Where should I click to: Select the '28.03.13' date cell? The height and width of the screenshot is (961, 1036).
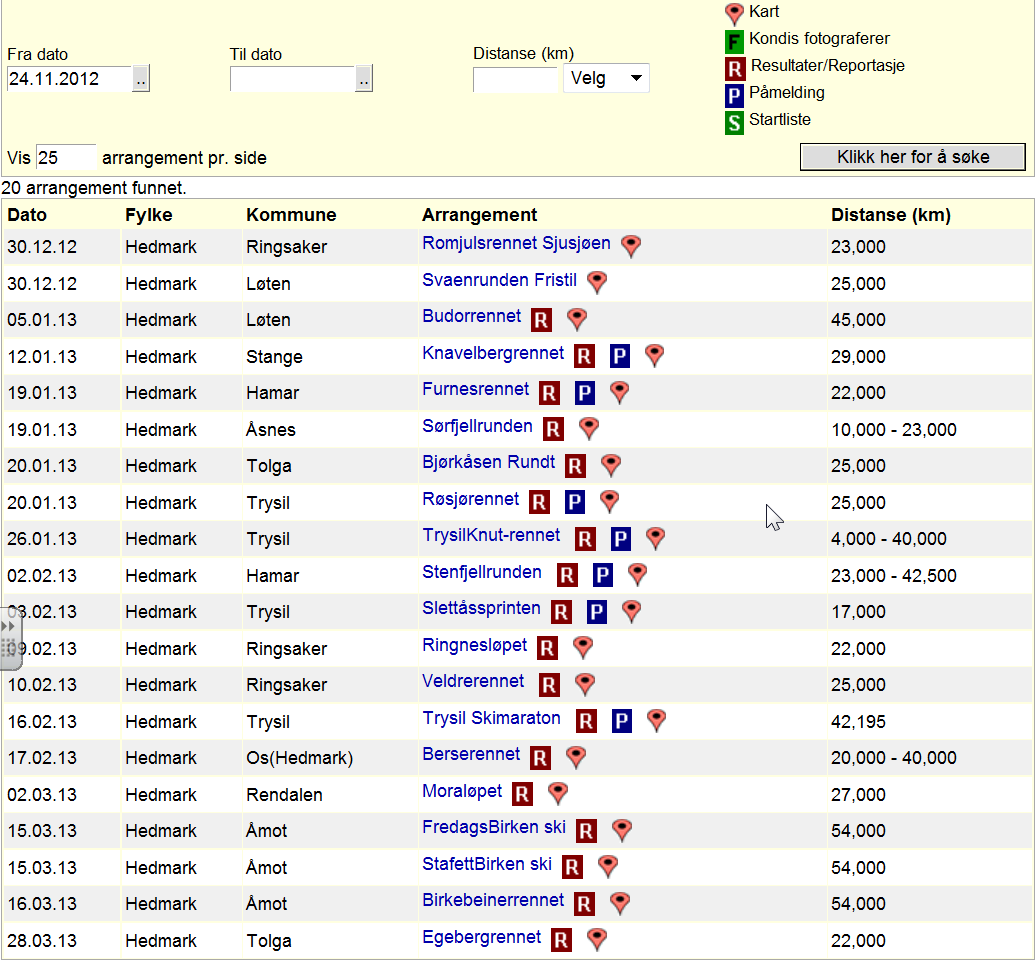click(42, 941)
